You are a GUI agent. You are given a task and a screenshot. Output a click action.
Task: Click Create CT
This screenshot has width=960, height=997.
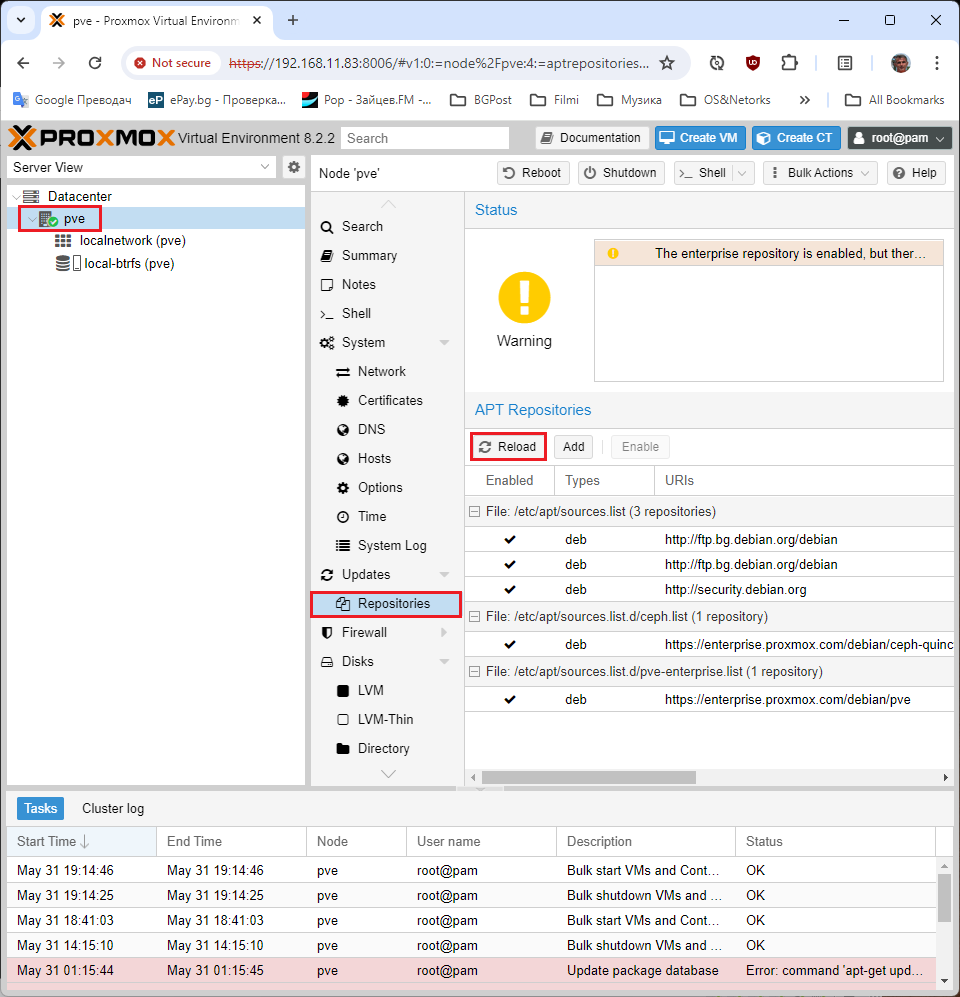796,138
